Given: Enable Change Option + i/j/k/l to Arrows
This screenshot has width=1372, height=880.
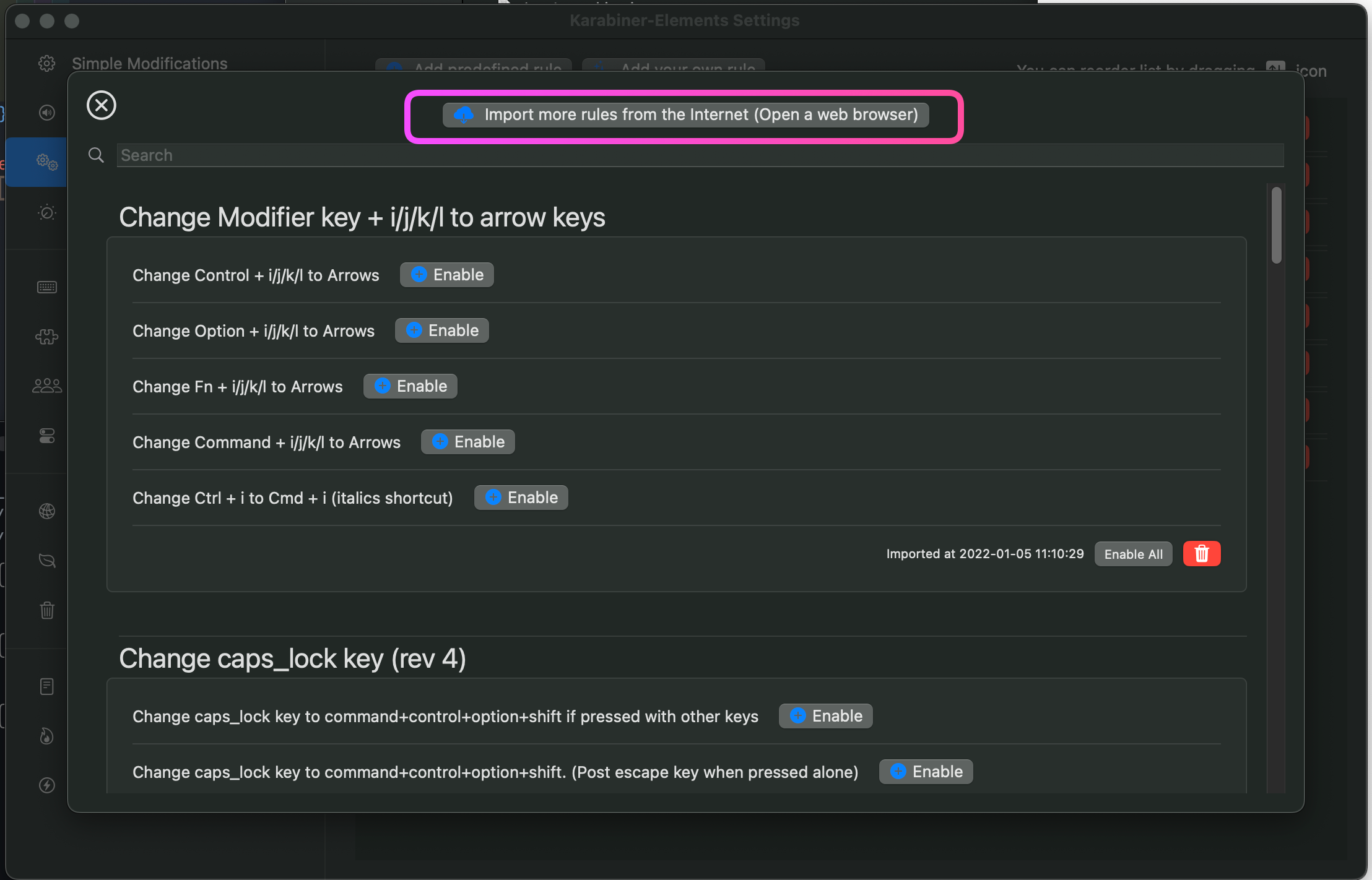Looking at the screenshot, I should point(442,330).
